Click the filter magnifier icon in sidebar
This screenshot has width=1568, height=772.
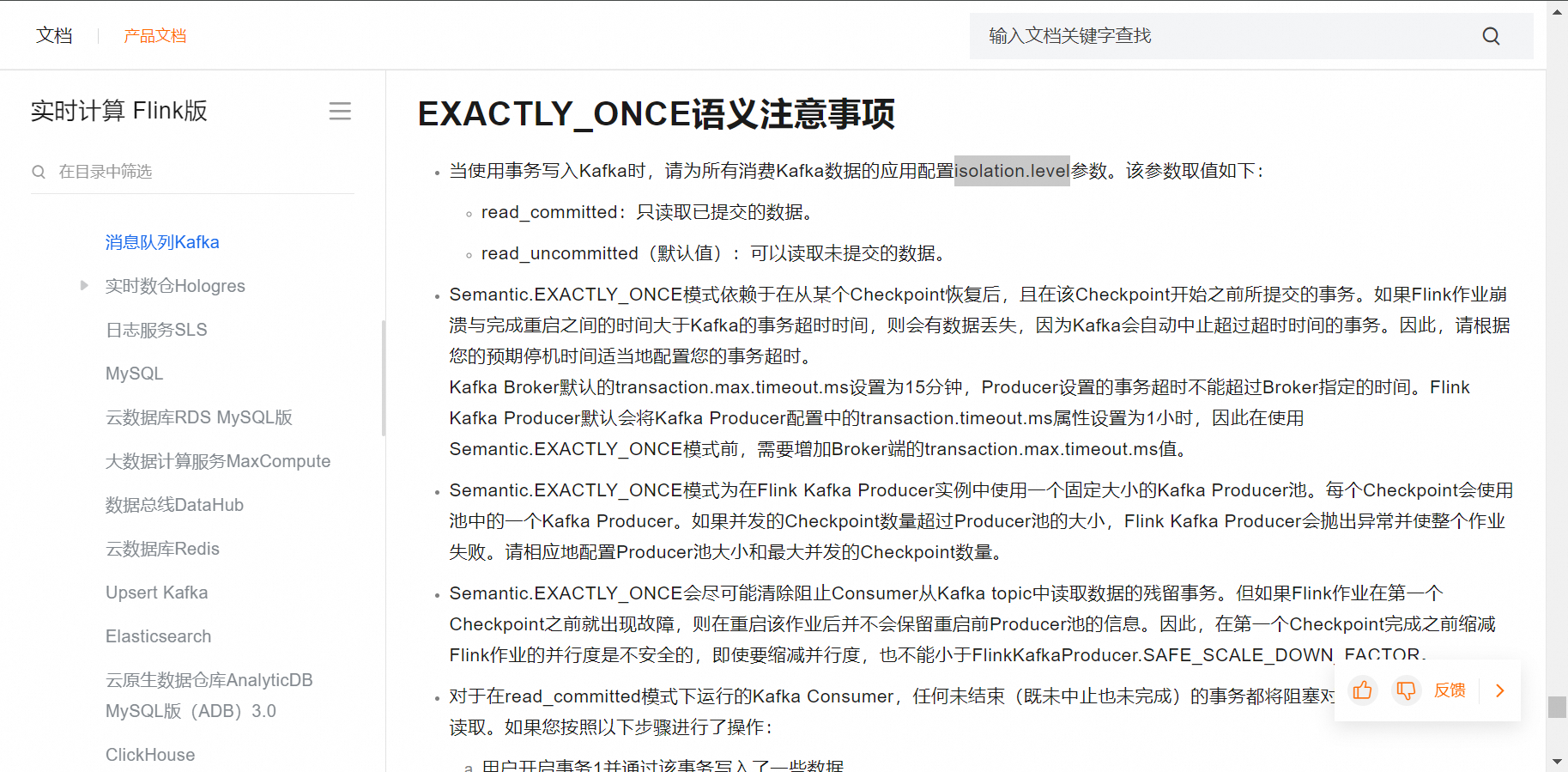[39, 172]
